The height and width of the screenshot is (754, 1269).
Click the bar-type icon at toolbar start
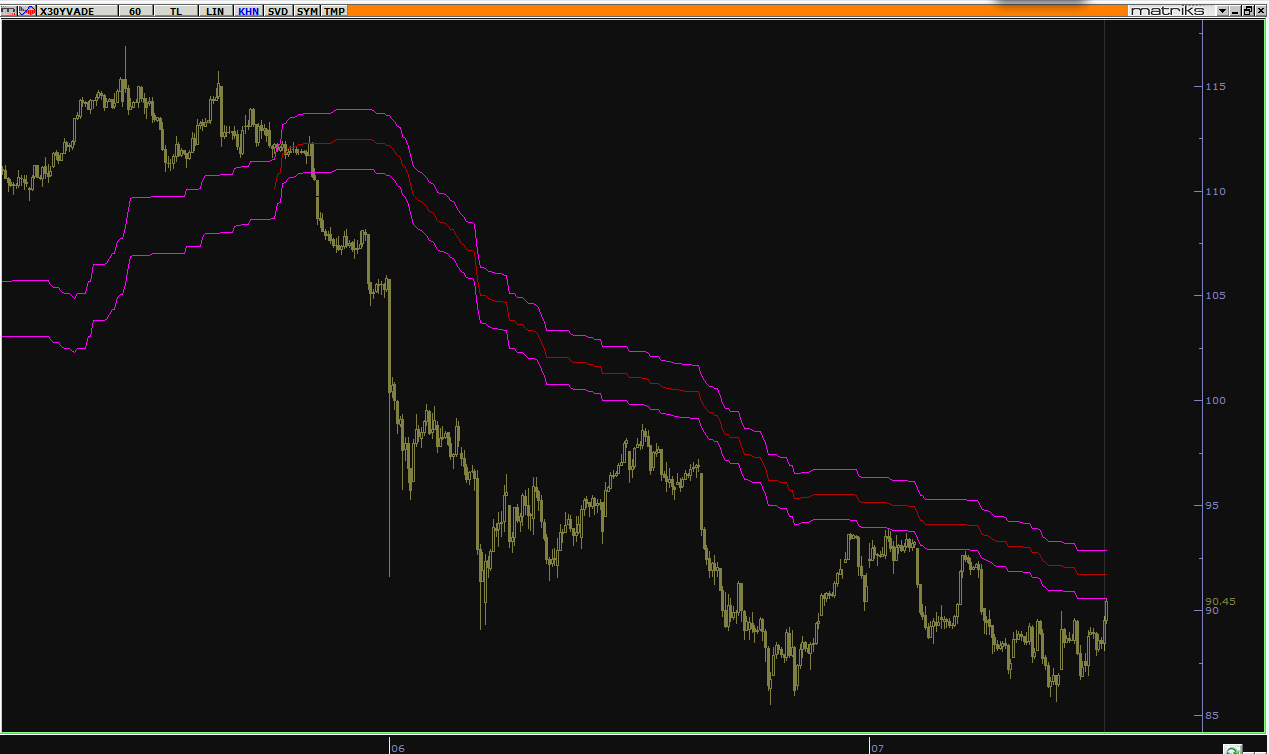[x=9, y=11]
